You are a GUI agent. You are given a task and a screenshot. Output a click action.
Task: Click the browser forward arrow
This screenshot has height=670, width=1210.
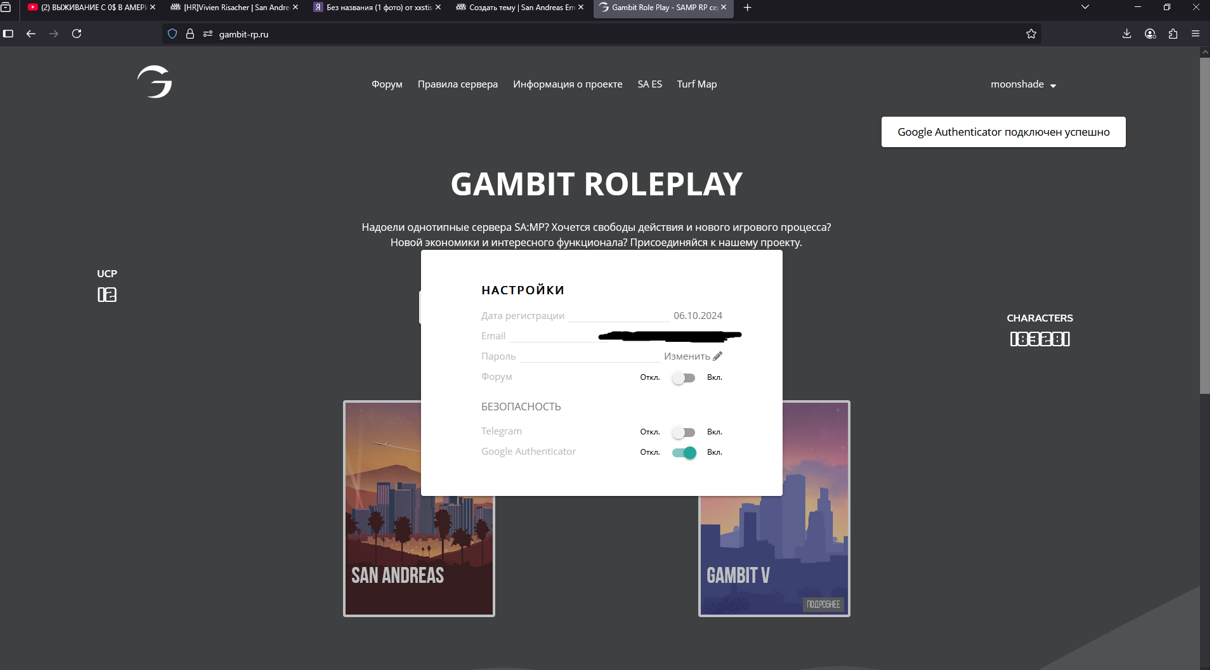tap(54, 34)
